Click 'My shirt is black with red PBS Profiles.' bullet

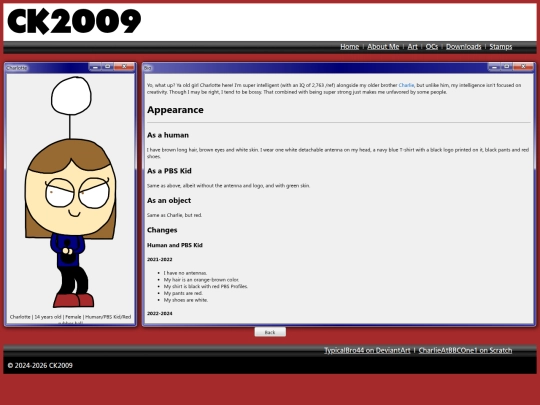(206, 286)
